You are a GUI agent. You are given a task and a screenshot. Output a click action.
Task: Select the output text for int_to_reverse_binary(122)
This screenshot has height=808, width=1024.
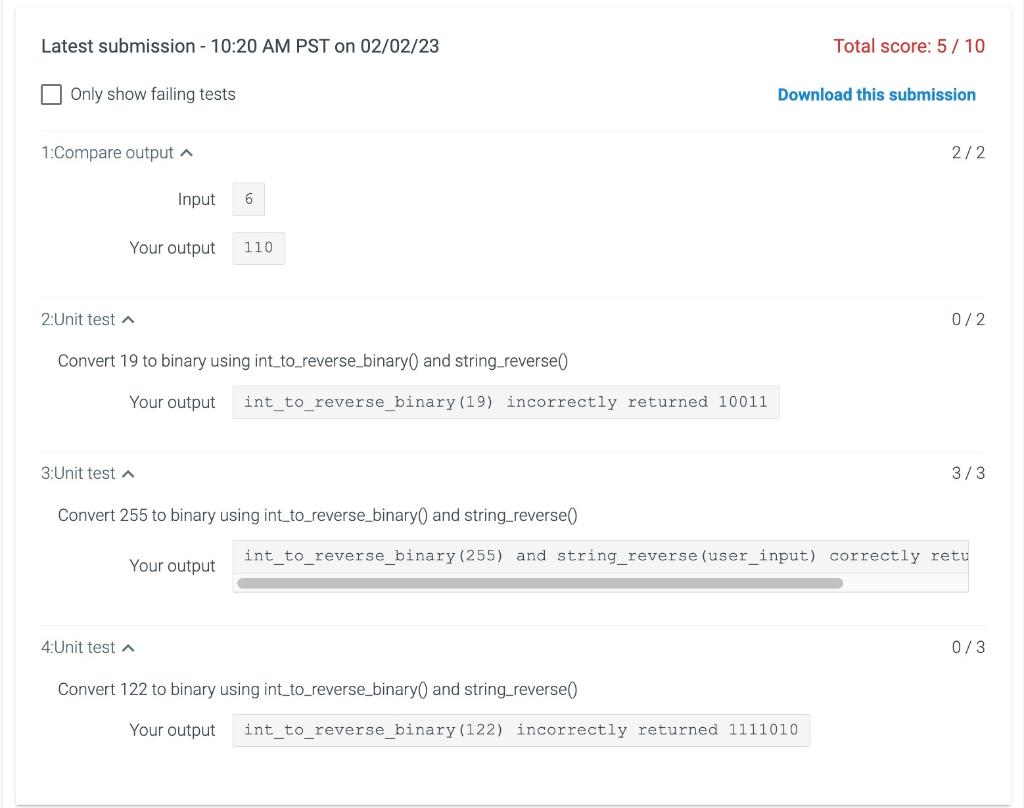point(521,730)
